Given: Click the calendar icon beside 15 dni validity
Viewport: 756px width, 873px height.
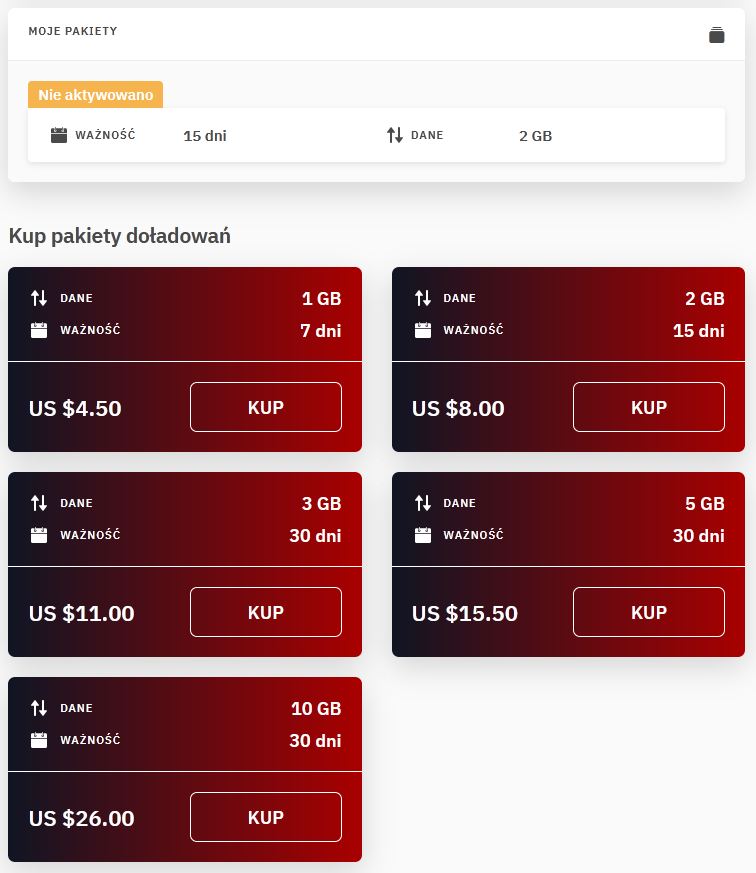Looking at the screenshot, I should coord(59,135).
